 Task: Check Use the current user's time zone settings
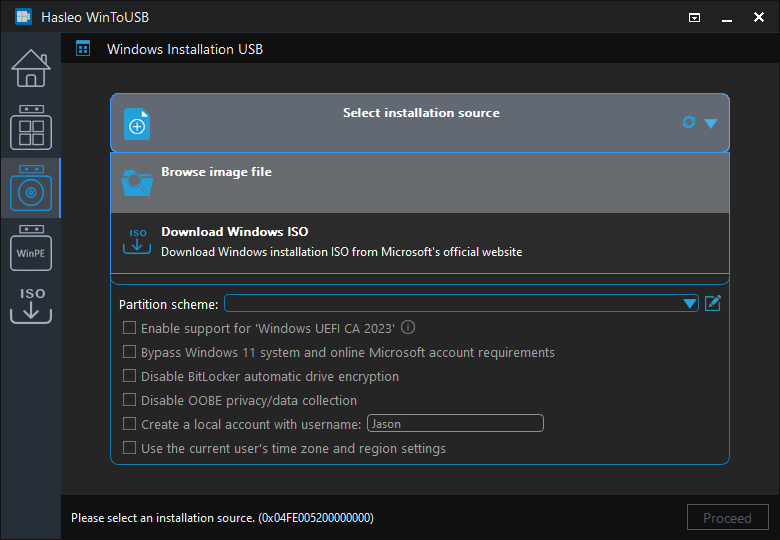point(129,448)
